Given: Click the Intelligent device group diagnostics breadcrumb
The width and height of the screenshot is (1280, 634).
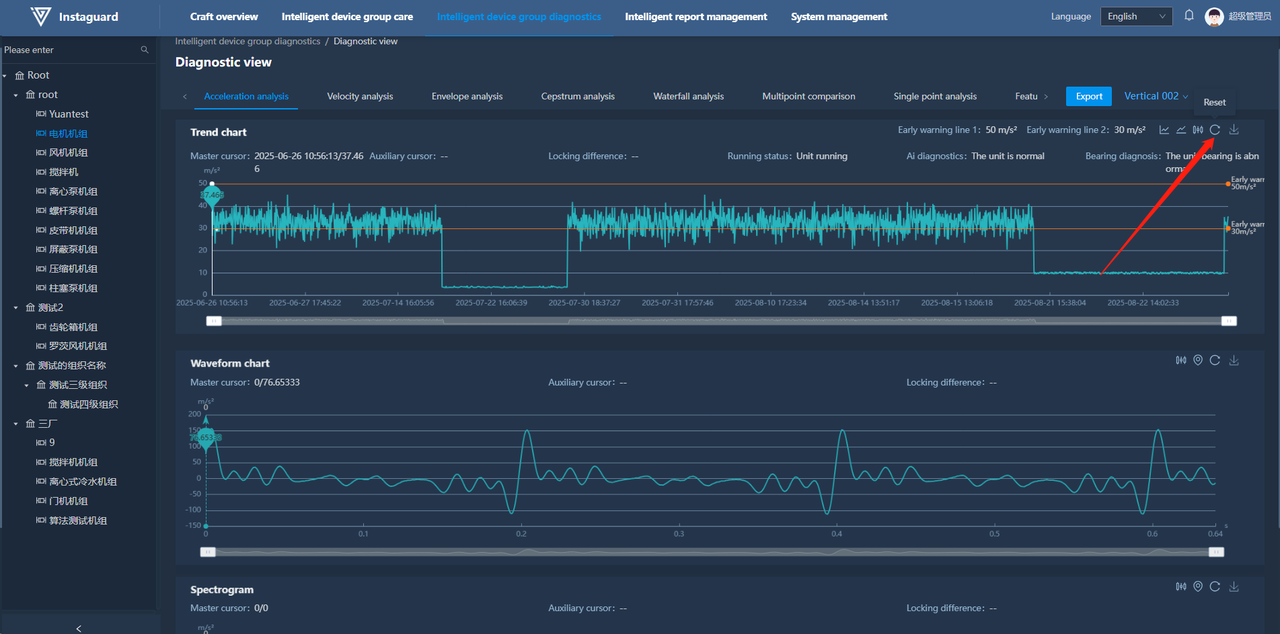Looking at the screenshot, I should point(247,41).
